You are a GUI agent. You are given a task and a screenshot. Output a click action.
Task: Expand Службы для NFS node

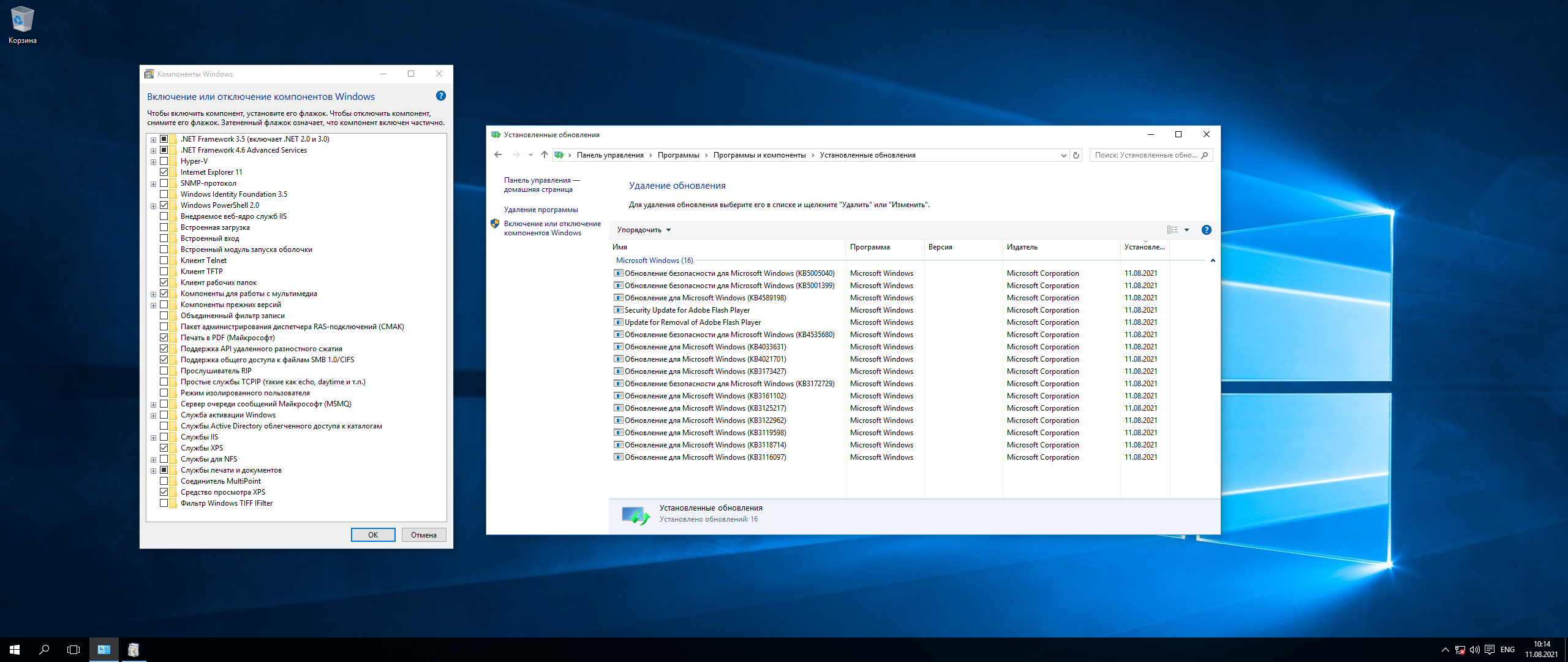[x=153, y=460]
